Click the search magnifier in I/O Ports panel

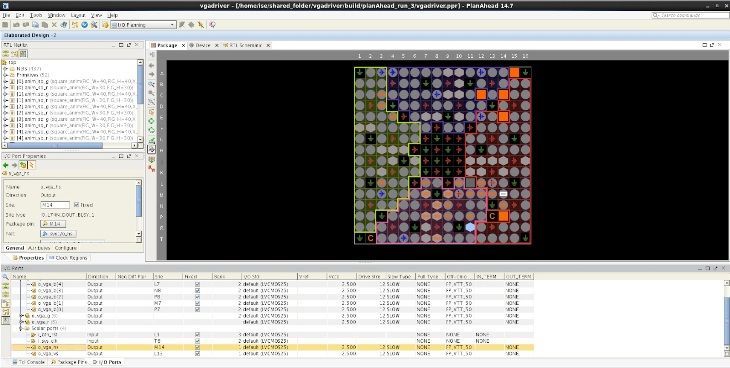(x=5, y=277)
